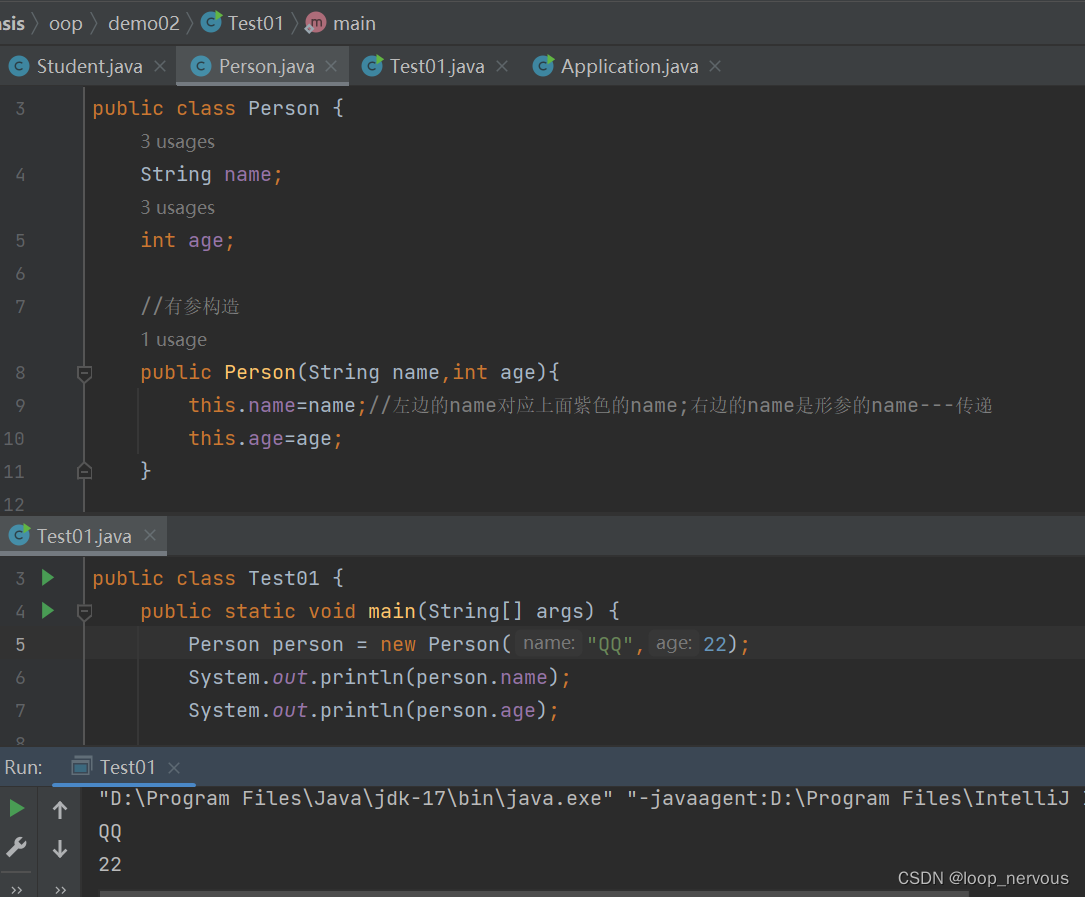Click the constructor closing fold marker
Viewport: 1085px width, 897px height.
[84, 471]
